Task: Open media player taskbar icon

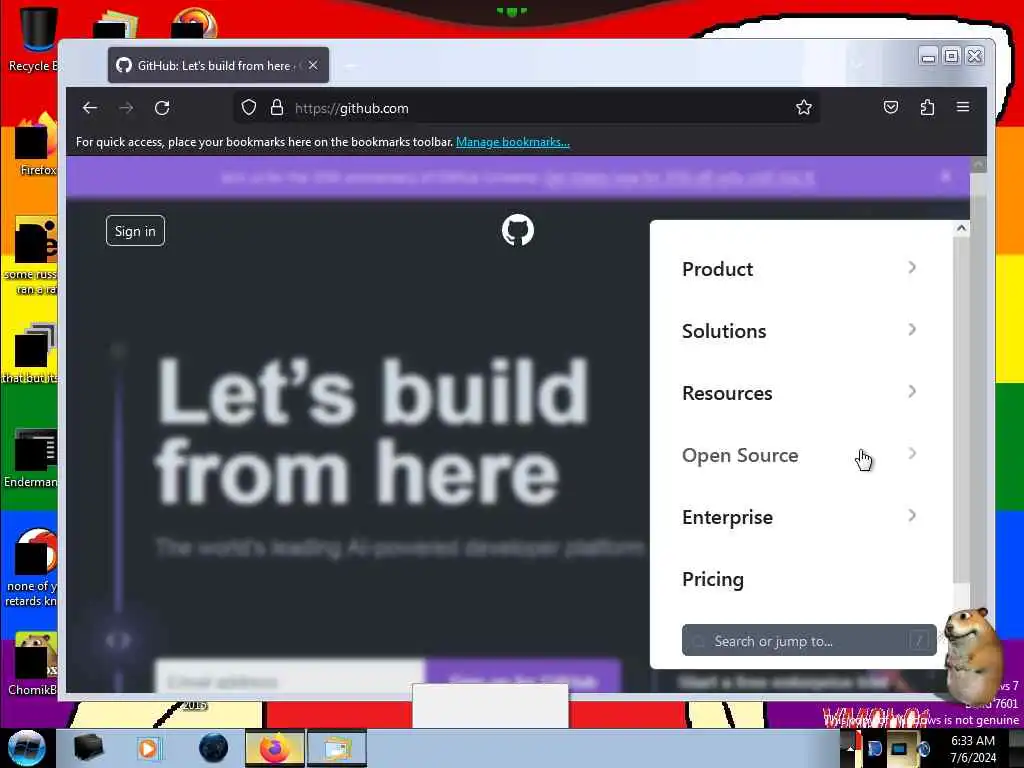Action: 148,748
